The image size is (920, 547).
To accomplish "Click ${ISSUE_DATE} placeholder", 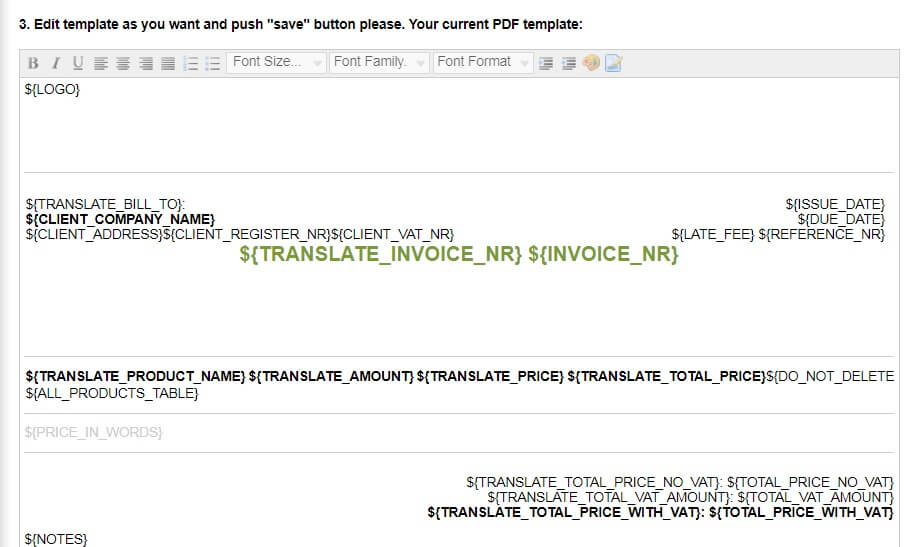I will pos(835,204).
